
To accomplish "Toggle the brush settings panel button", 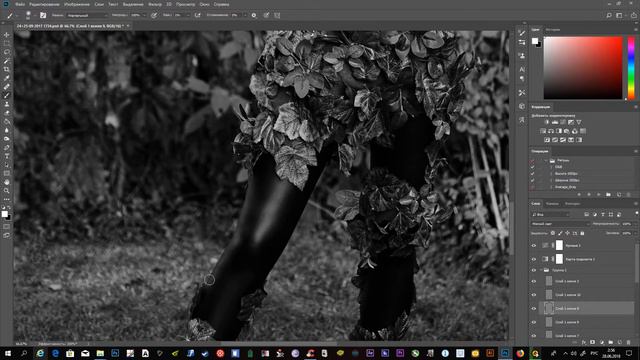I will coord(43,15).
